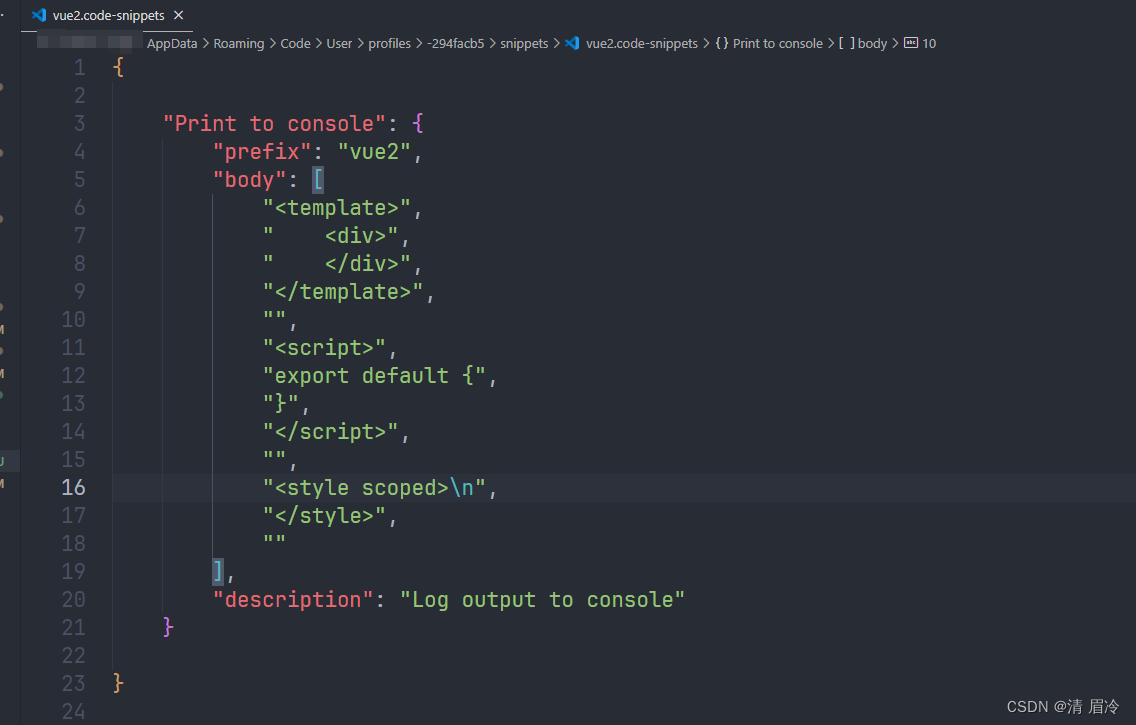
Task: Click line number 1 in gutter
Action: coord(80,67)
